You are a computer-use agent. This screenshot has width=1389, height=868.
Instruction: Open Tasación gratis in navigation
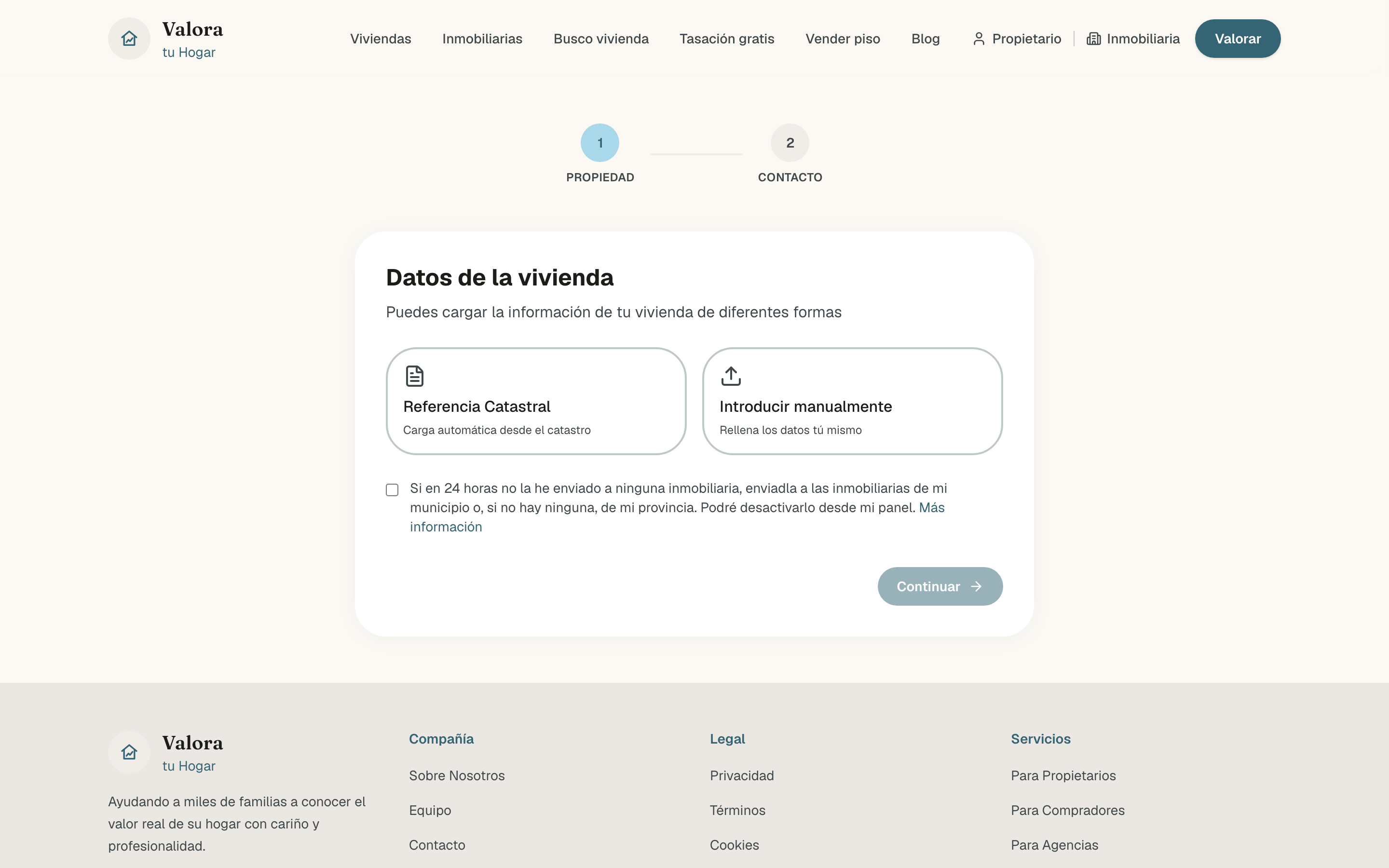coord(727,39)
